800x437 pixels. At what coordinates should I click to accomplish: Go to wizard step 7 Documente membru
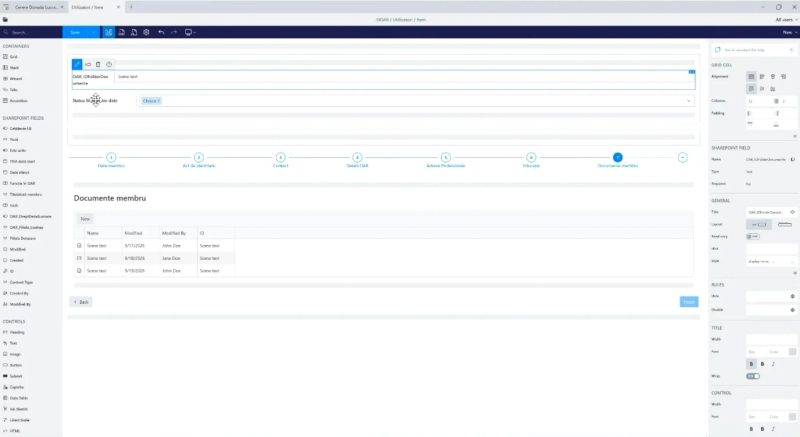point(617,158)
